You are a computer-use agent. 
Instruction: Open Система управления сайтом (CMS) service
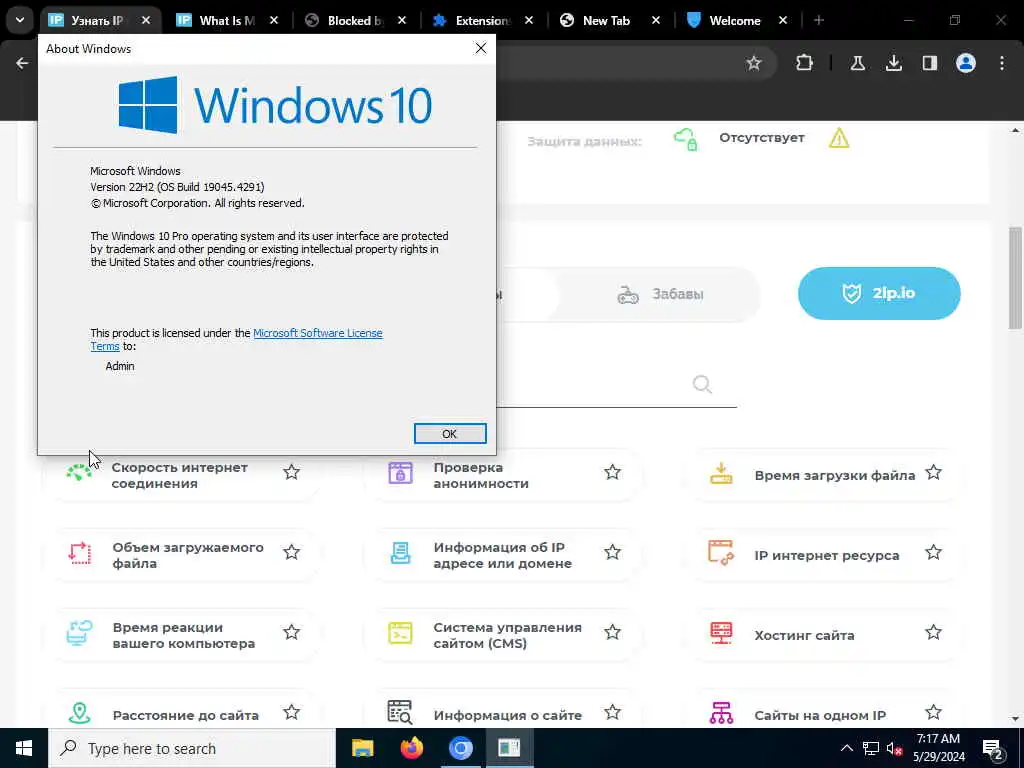pyautogui.click(x=507, y=635)
